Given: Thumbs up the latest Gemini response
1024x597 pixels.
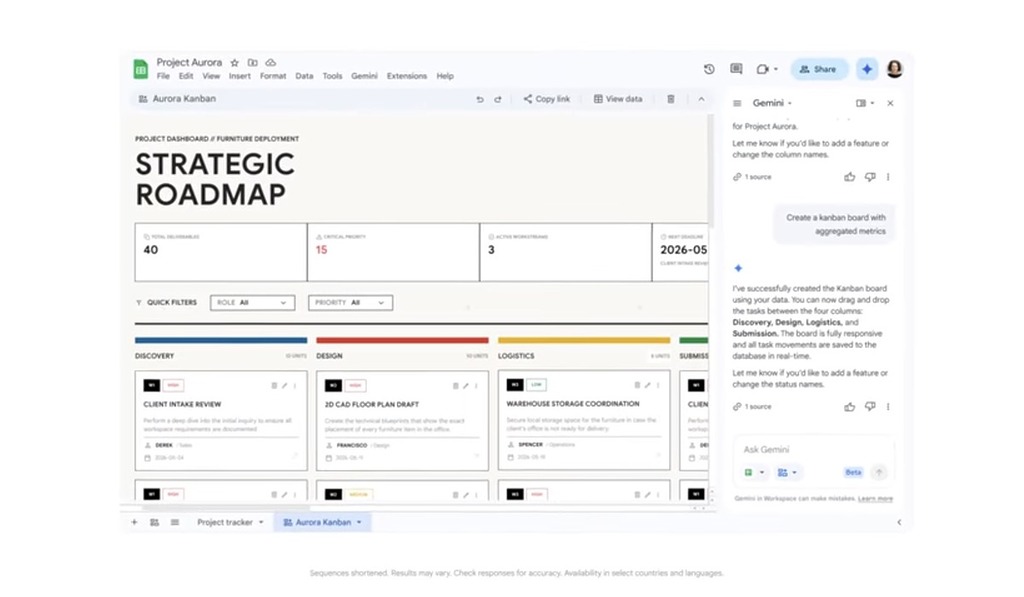Looking at the screenshot, I should [x=849, y=407].
